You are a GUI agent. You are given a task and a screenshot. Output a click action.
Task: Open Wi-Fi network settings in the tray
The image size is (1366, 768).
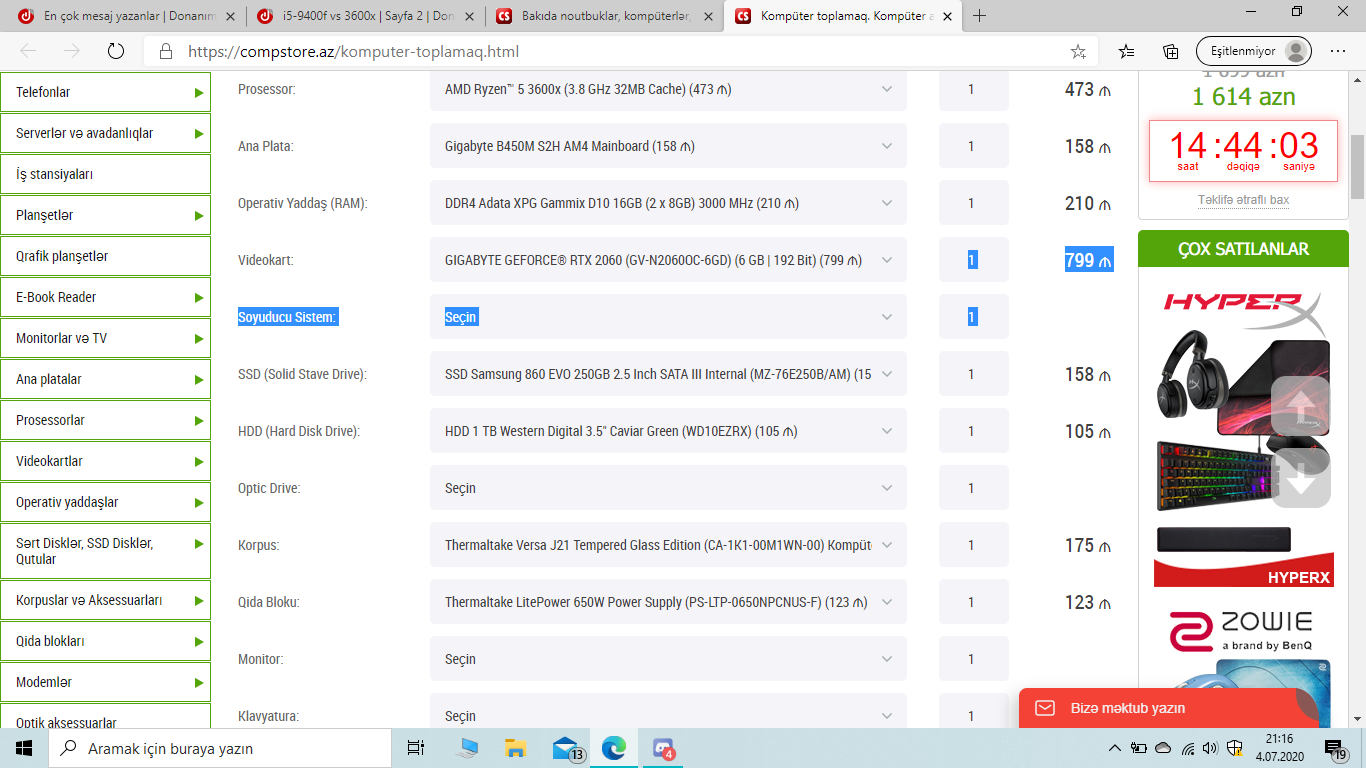pyautogui.click(x=1187, y=748)
